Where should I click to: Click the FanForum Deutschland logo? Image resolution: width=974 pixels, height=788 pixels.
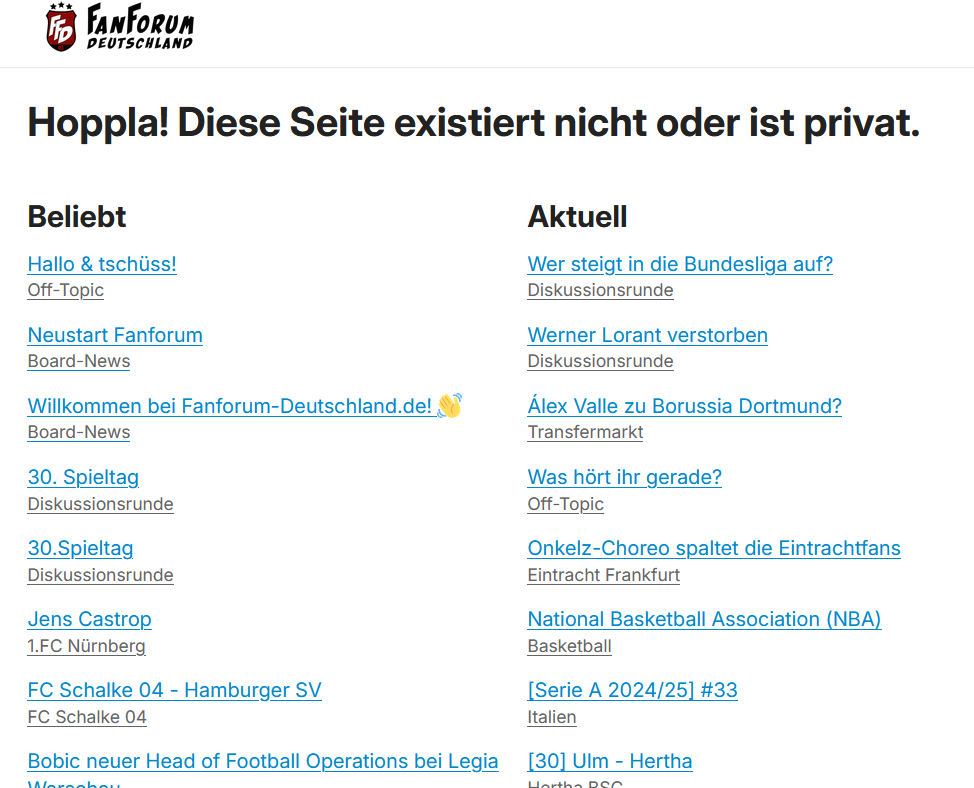point(120,27)
